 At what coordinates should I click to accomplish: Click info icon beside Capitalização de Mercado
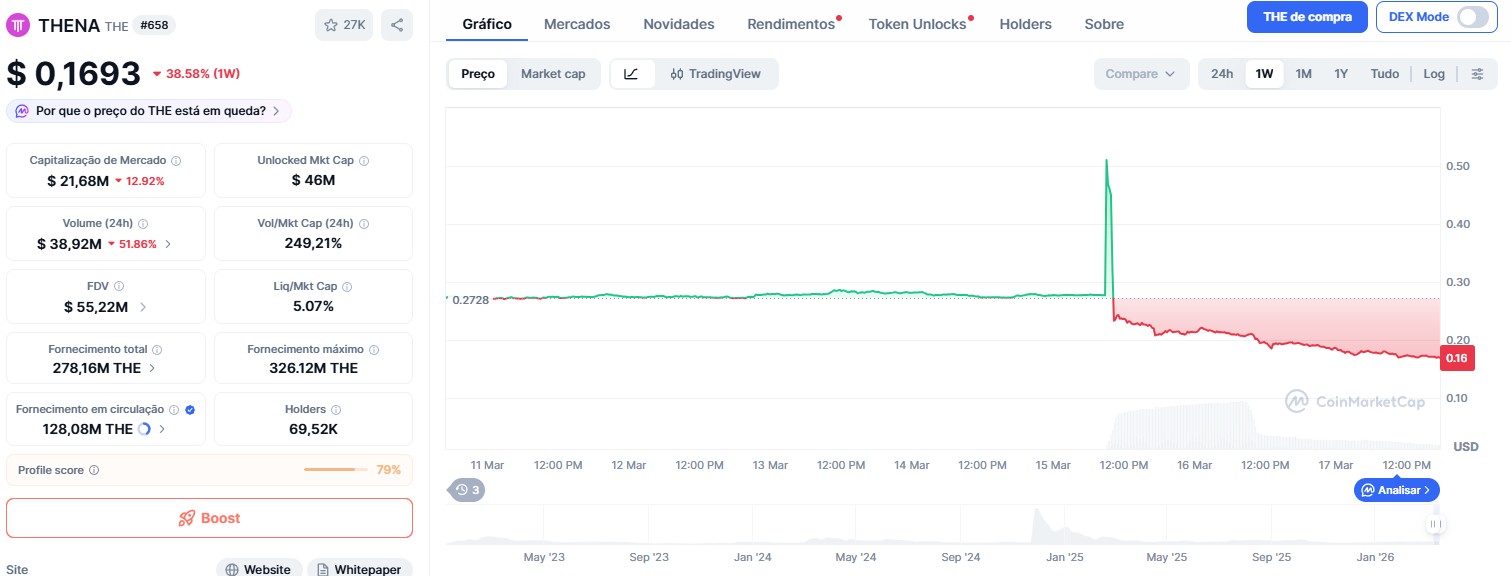(x=176, y=161)
